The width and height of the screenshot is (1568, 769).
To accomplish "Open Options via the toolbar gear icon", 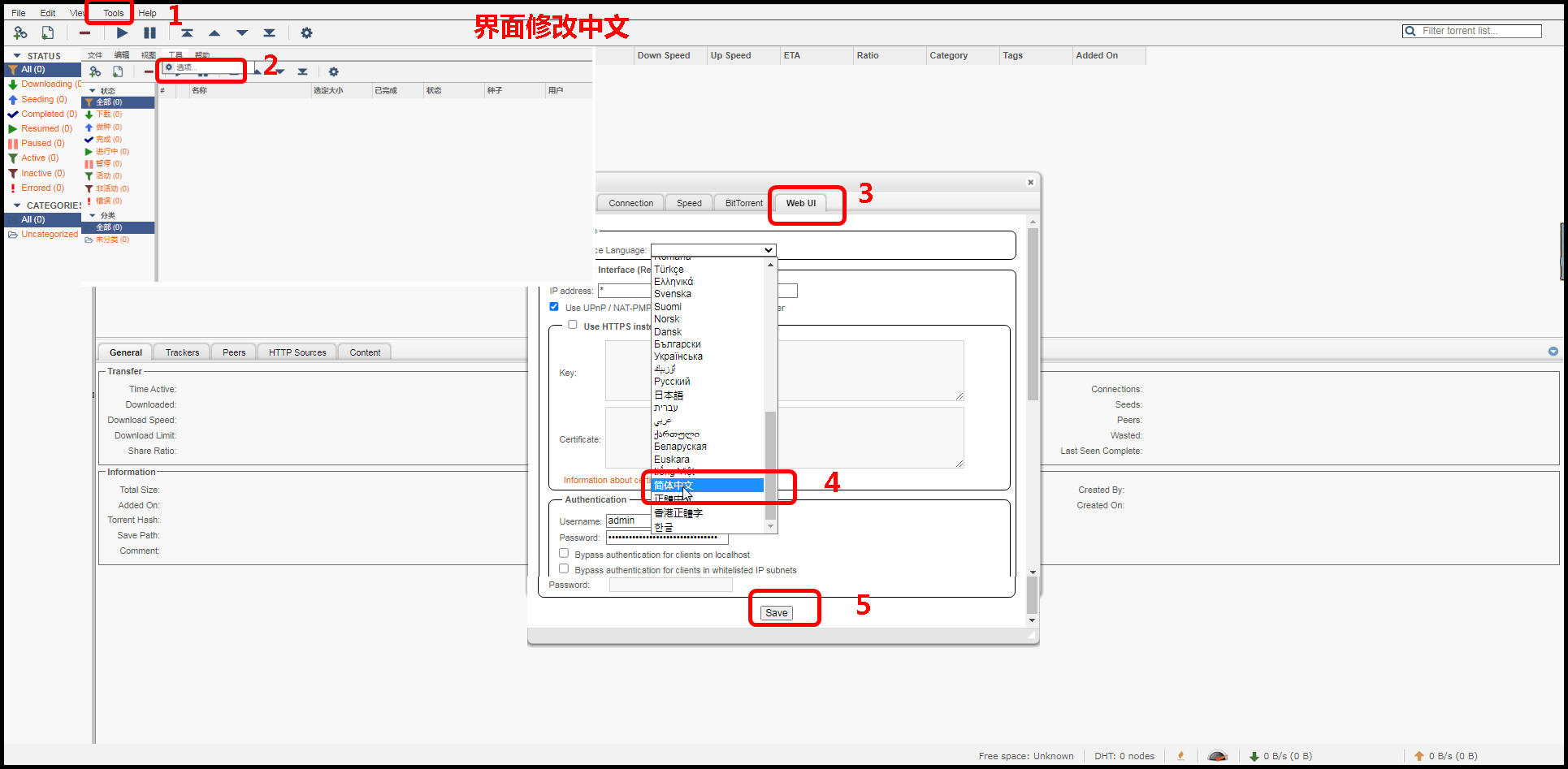I will (306, 33).
